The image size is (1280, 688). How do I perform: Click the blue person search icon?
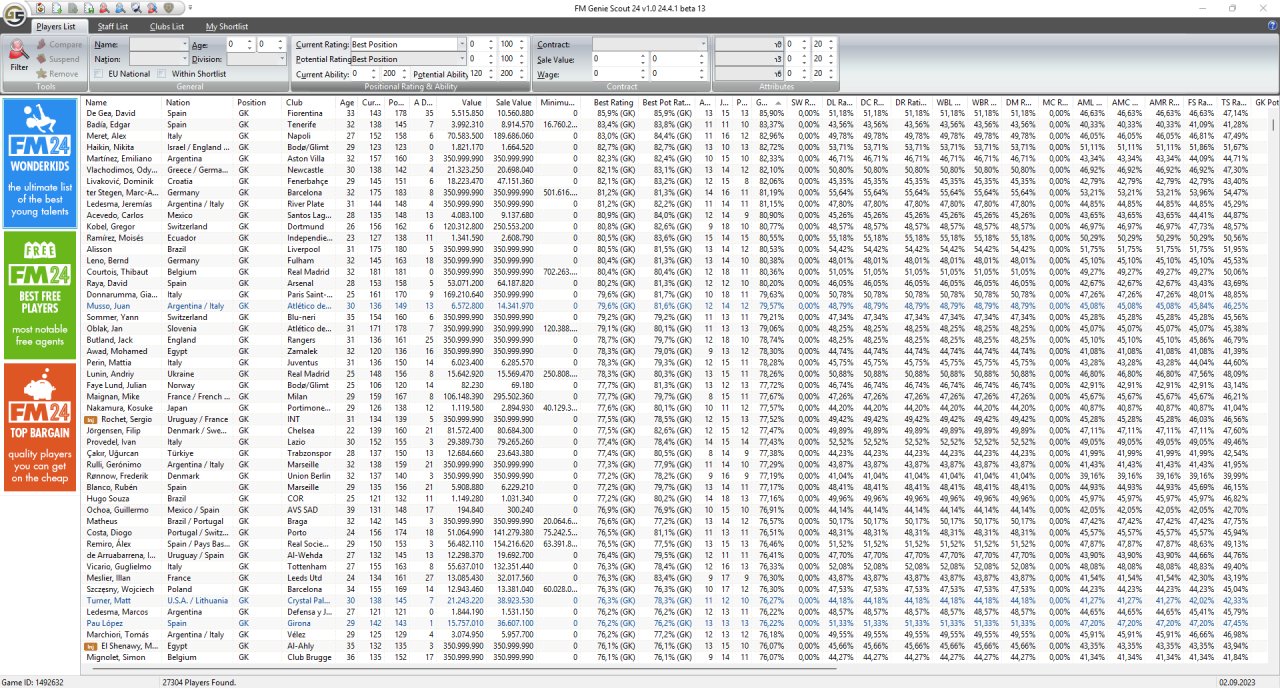click(120, 8)
